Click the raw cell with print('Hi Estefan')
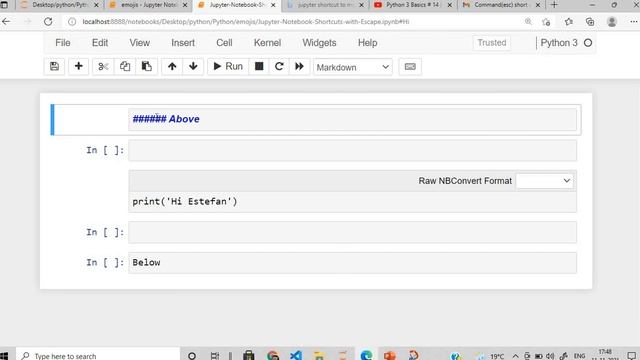This screenshot has width=640, height=360. coord(352,202)
